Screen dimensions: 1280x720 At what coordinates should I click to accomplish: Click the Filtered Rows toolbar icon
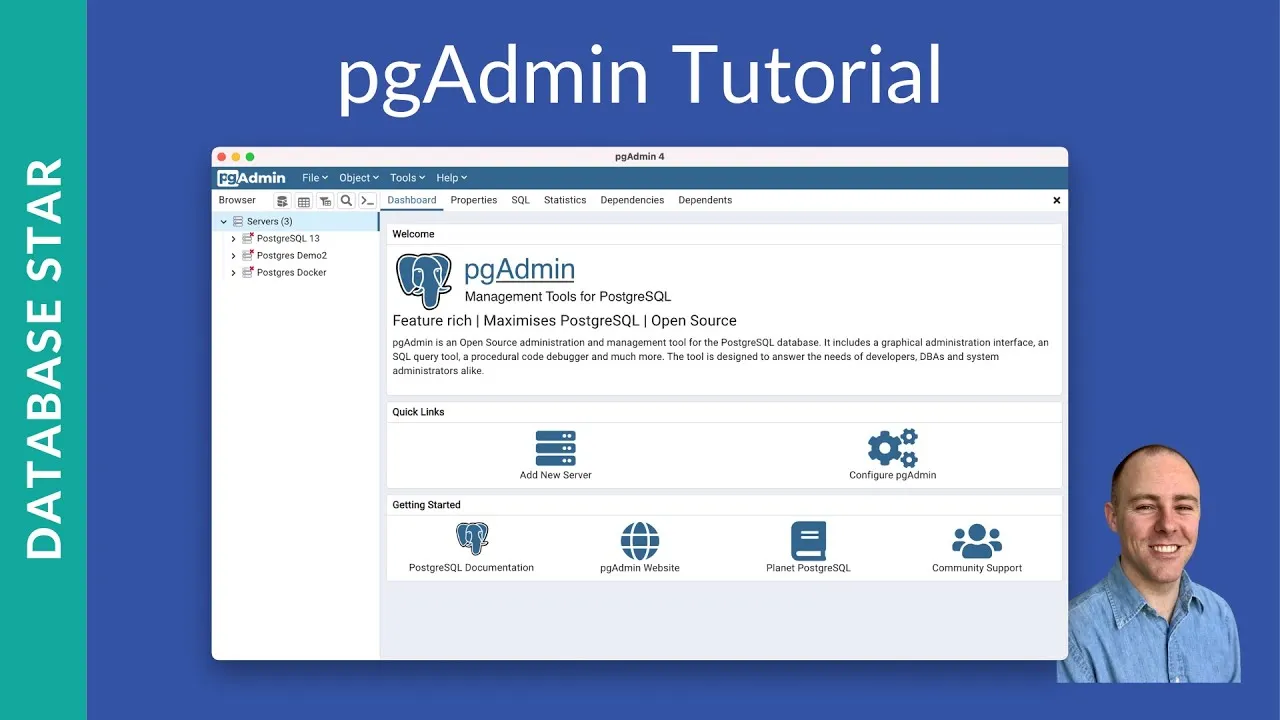pos(325,201)
